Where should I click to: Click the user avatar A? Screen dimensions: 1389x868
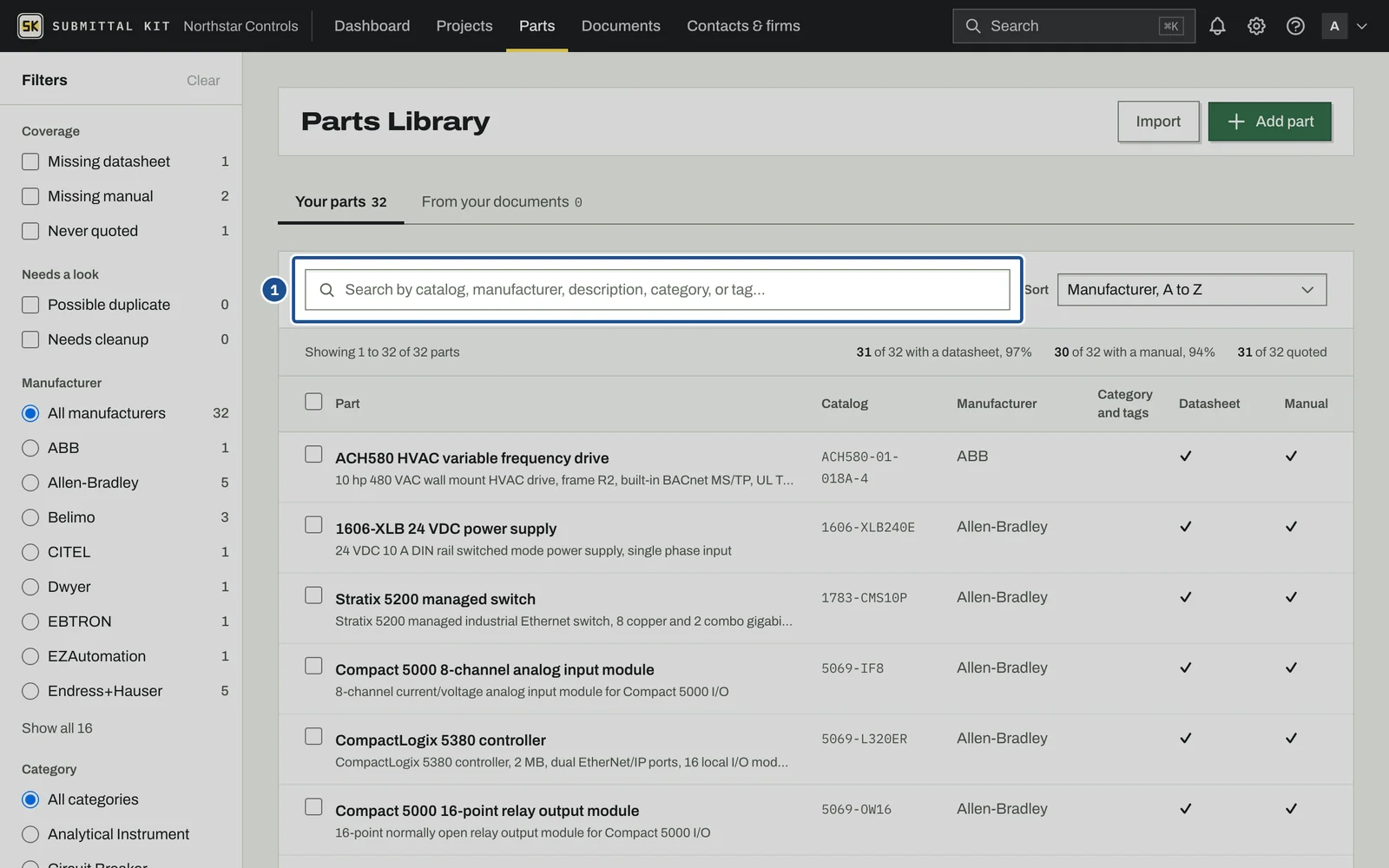click(1334, 26)
